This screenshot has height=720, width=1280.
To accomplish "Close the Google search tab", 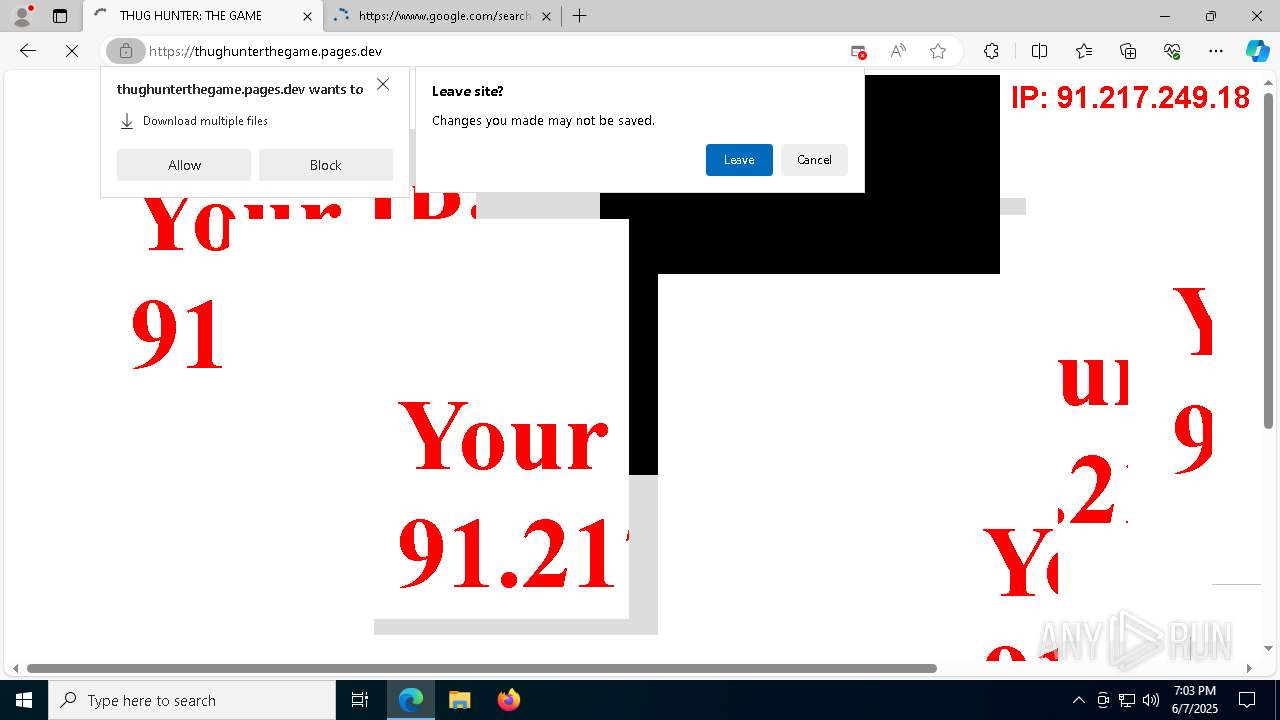I will click(x=546, y=16).
